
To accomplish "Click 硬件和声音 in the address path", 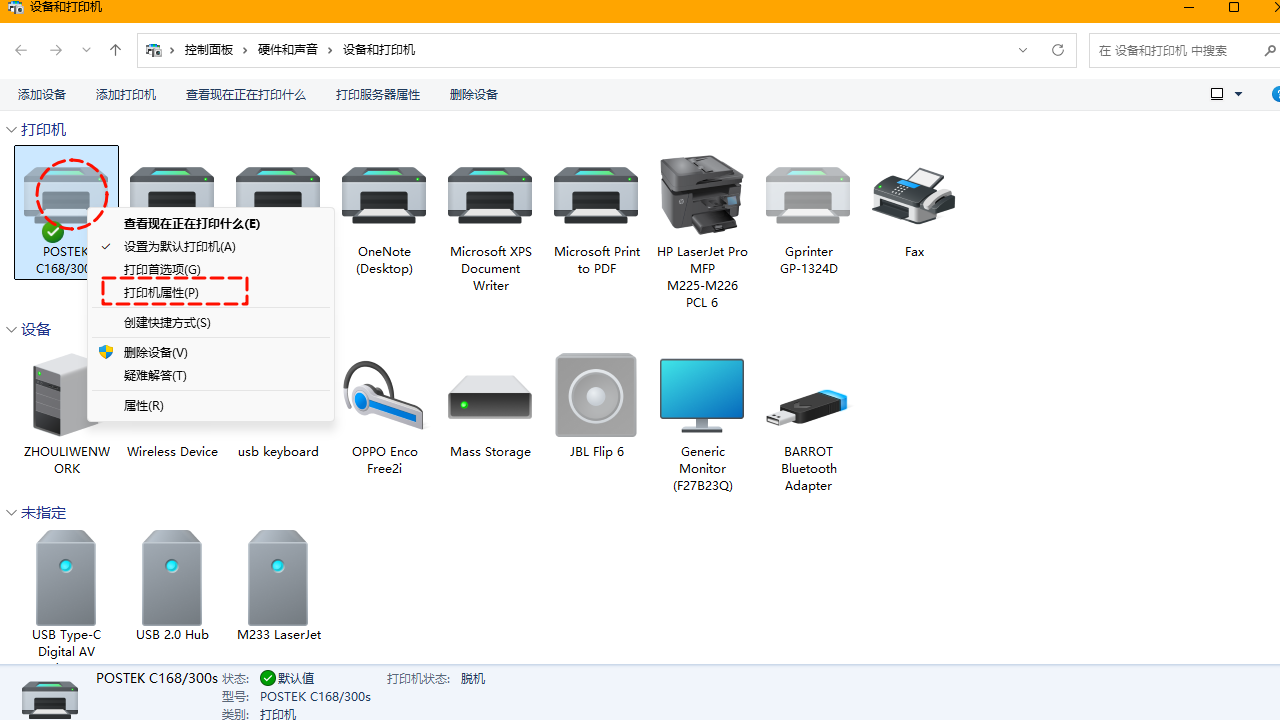I will point(288,50).
